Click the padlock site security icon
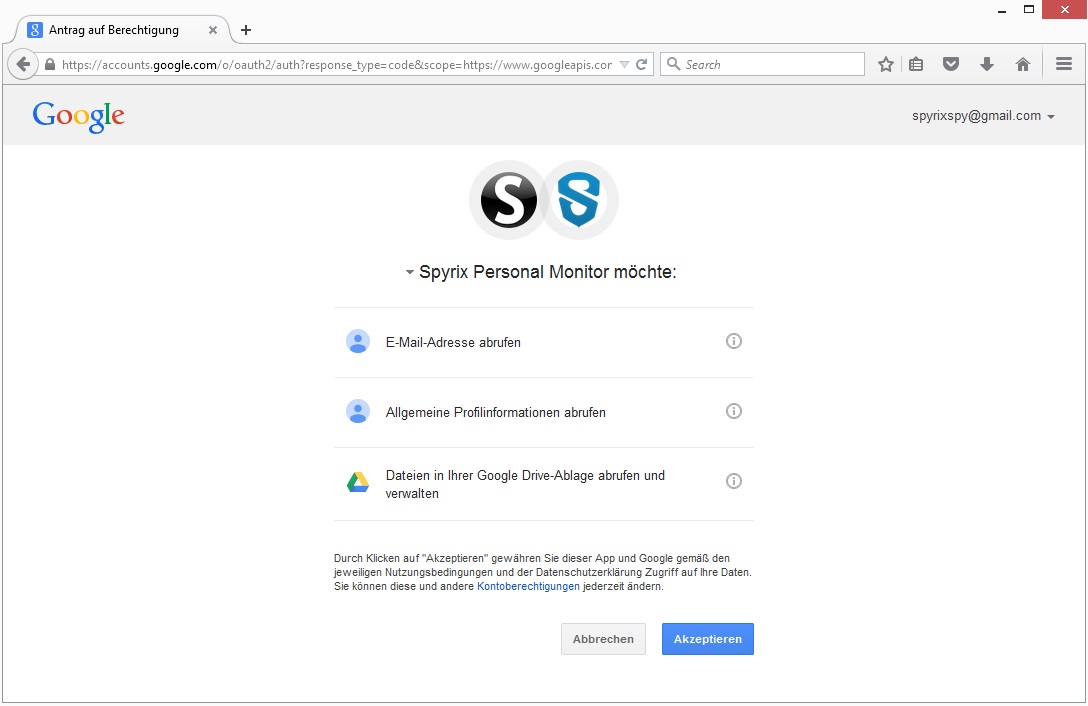The width and height of the screenshot is (1088, 706). click(x=49, y=65)
